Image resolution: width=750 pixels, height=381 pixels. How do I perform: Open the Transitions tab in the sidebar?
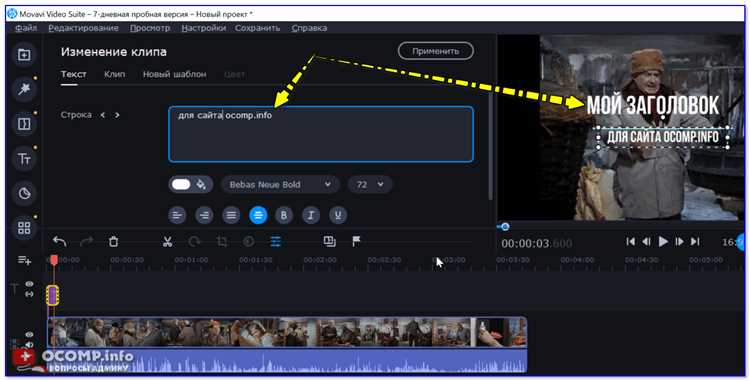point(24,124)
